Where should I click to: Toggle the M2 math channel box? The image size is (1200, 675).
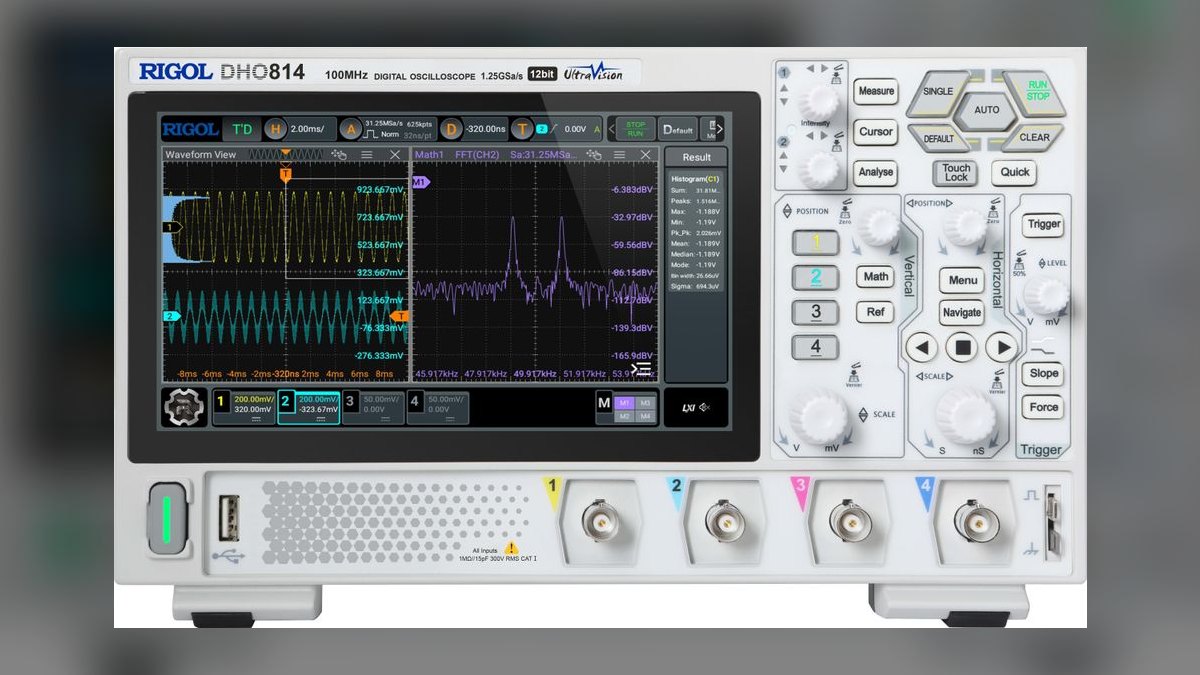point(624,416)
